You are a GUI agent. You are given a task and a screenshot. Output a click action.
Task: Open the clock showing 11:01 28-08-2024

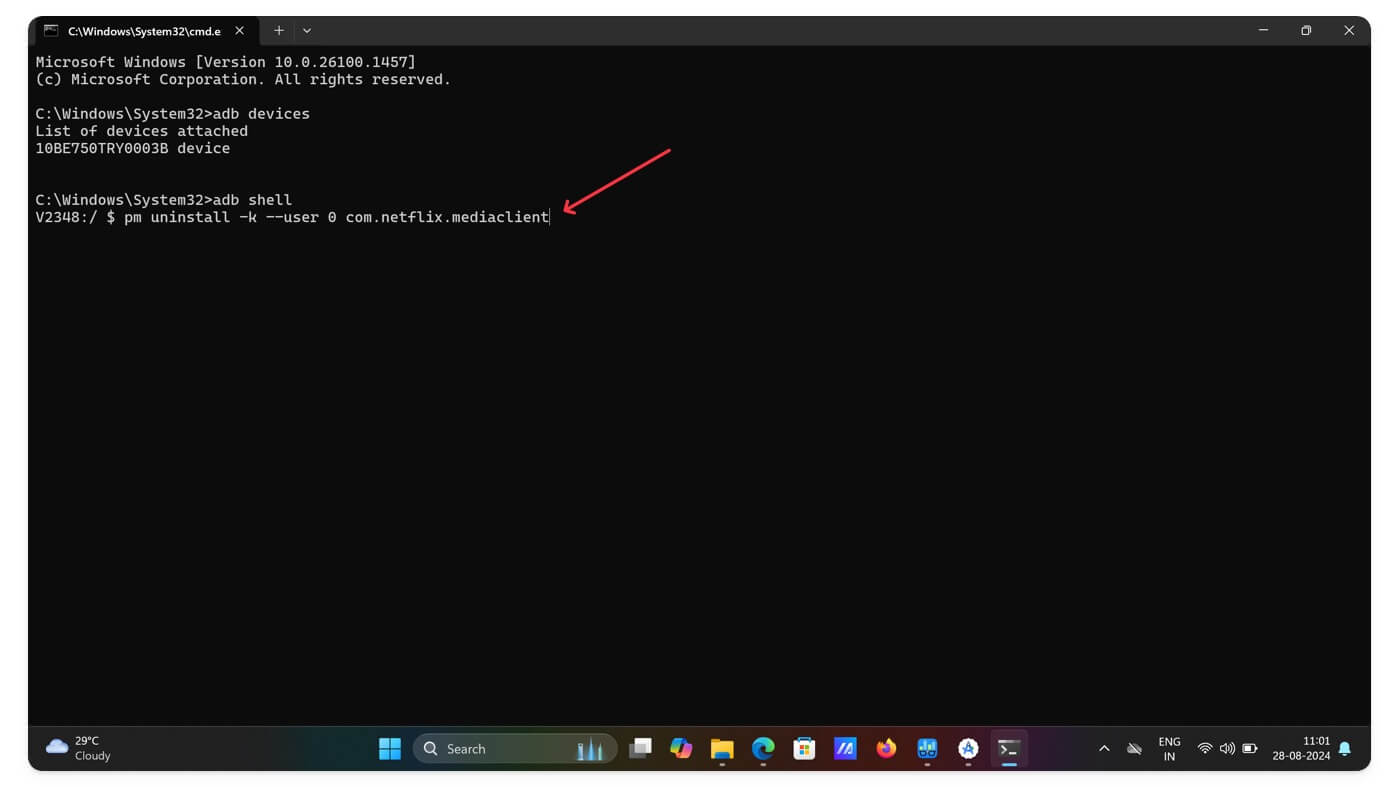click(x=1302, y=748)
